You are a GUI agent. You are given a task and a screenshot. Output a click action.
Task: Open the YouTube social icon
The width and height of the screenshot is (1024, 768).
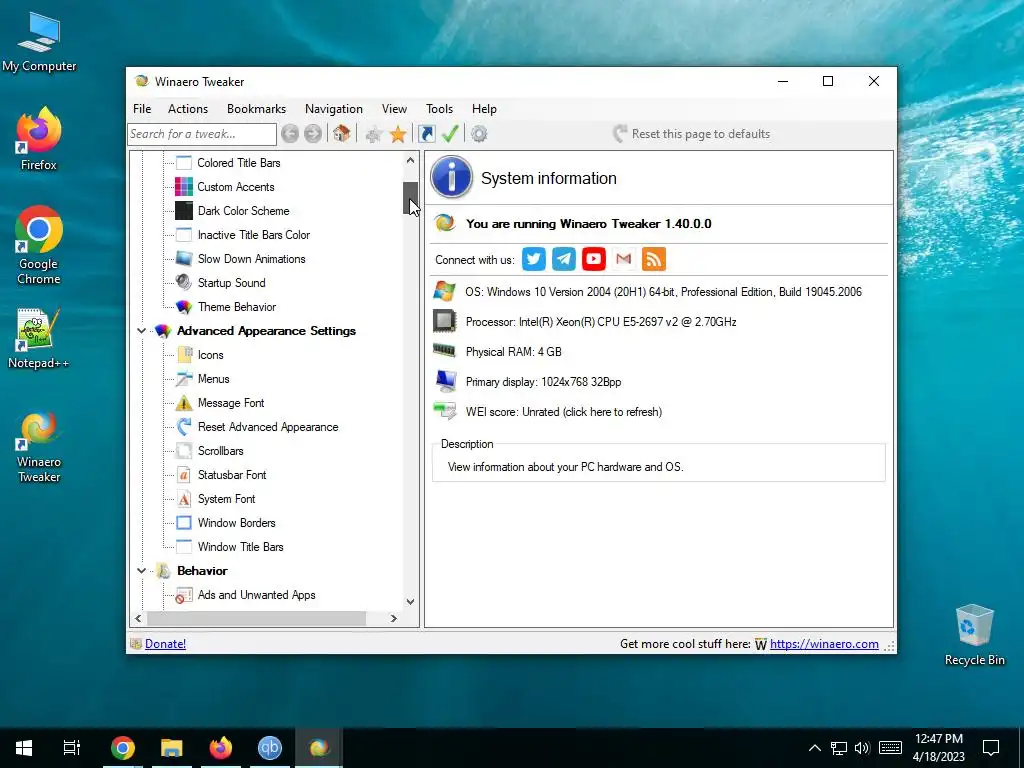pyautogui.click(x=594, y=259)
